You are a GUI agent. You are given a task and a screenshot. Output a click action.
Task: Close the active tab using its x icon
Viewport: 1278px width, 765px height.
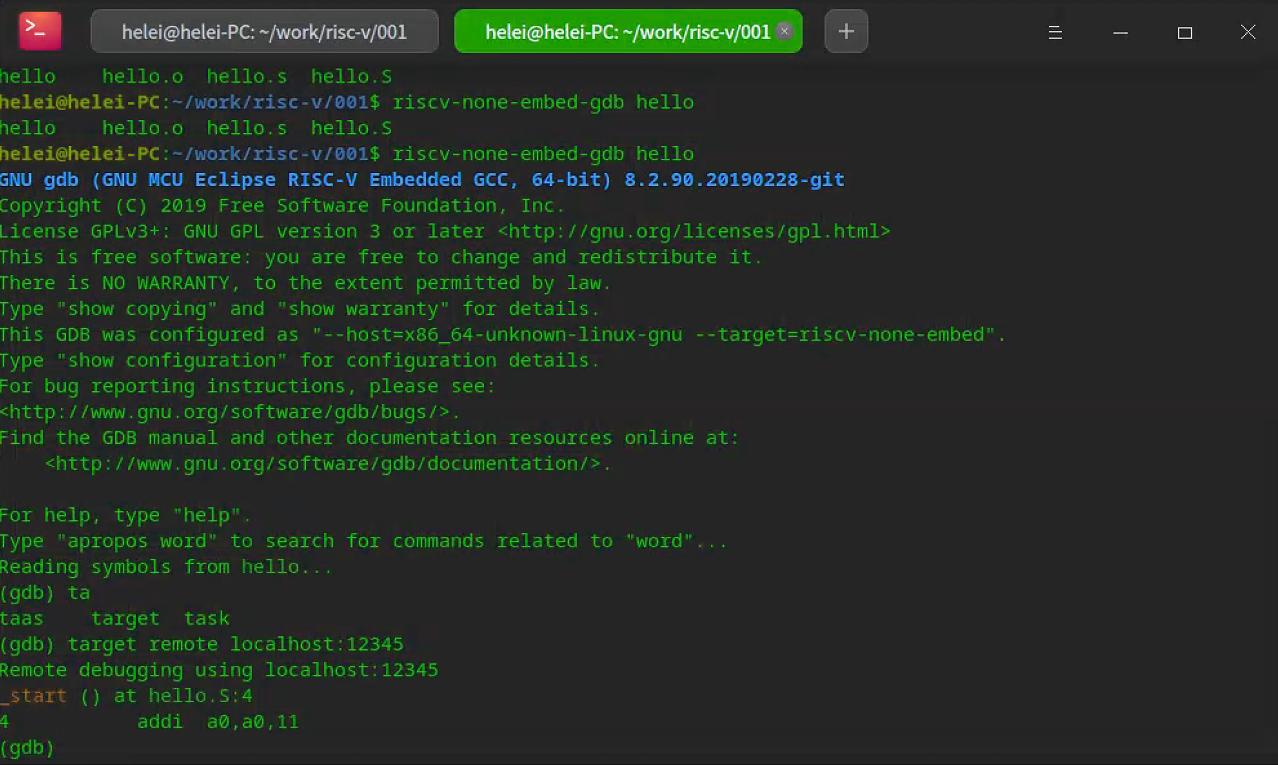785,31
